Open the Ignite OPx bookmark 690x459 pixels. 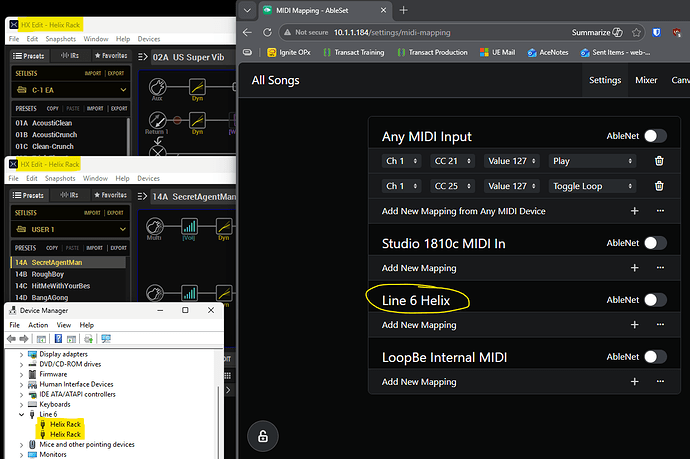point(289,52)
